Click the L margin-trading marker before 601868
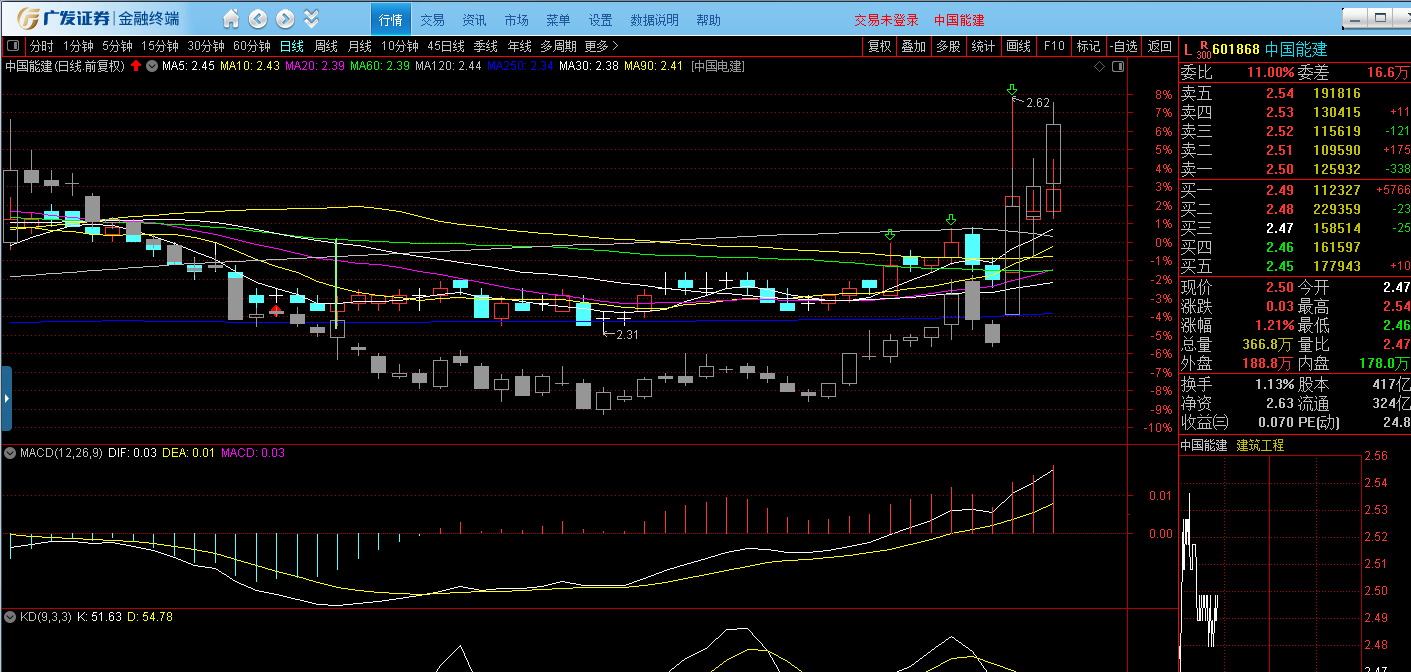1411x672 pixels. coord(1187,49)
